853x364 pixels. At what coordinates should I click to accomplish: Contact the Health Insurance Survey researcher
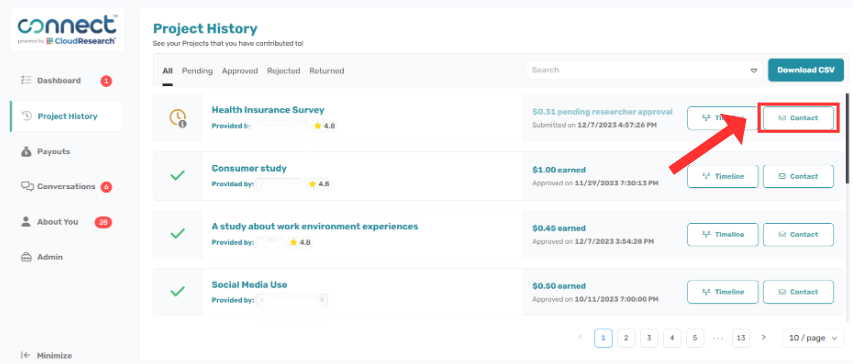click(x=798, y=118)
